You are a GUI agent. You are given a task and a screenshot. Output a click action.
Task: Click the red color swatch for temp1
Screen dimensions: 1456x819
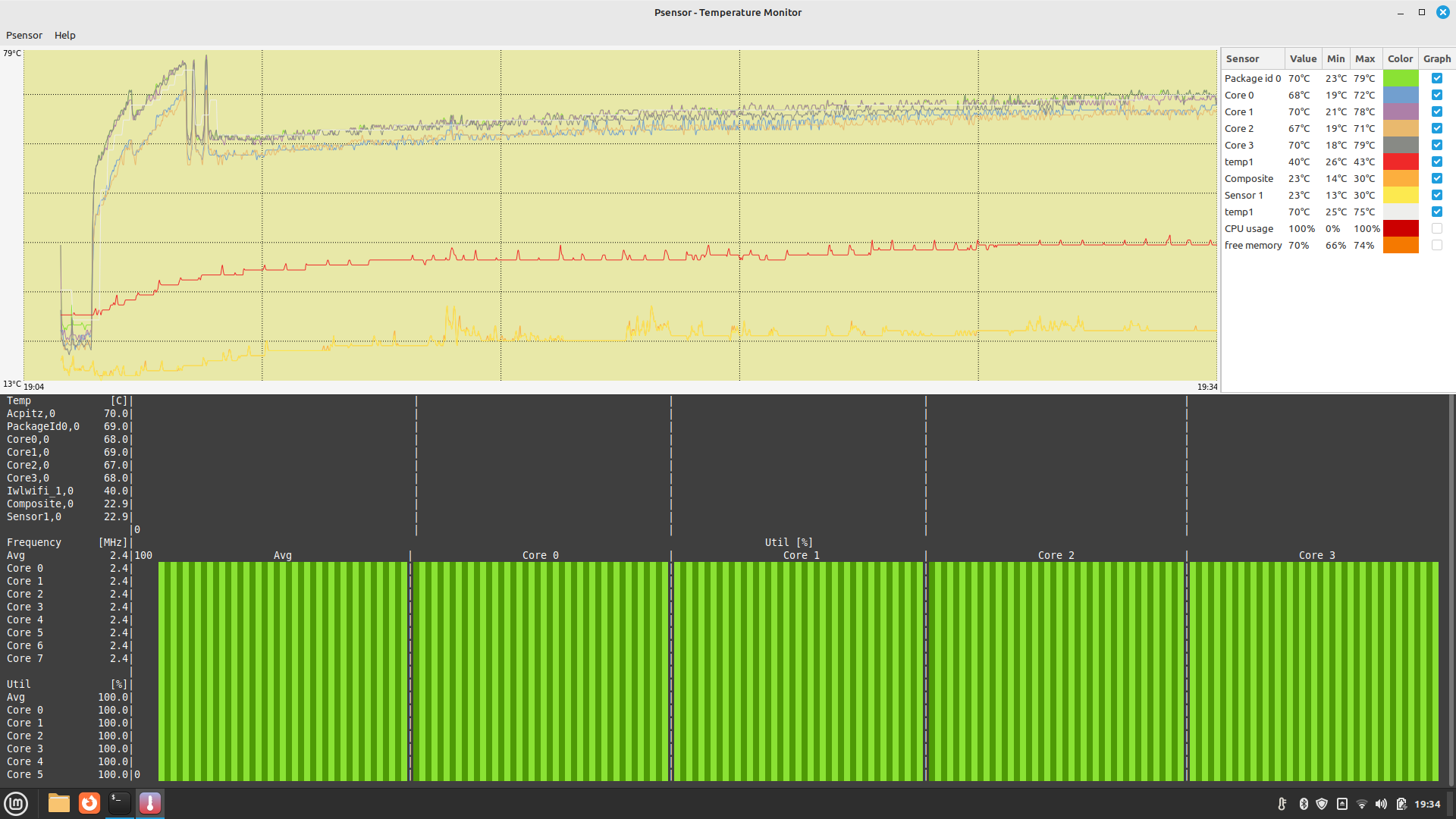pyautogui.click(x=1400, y=162)
